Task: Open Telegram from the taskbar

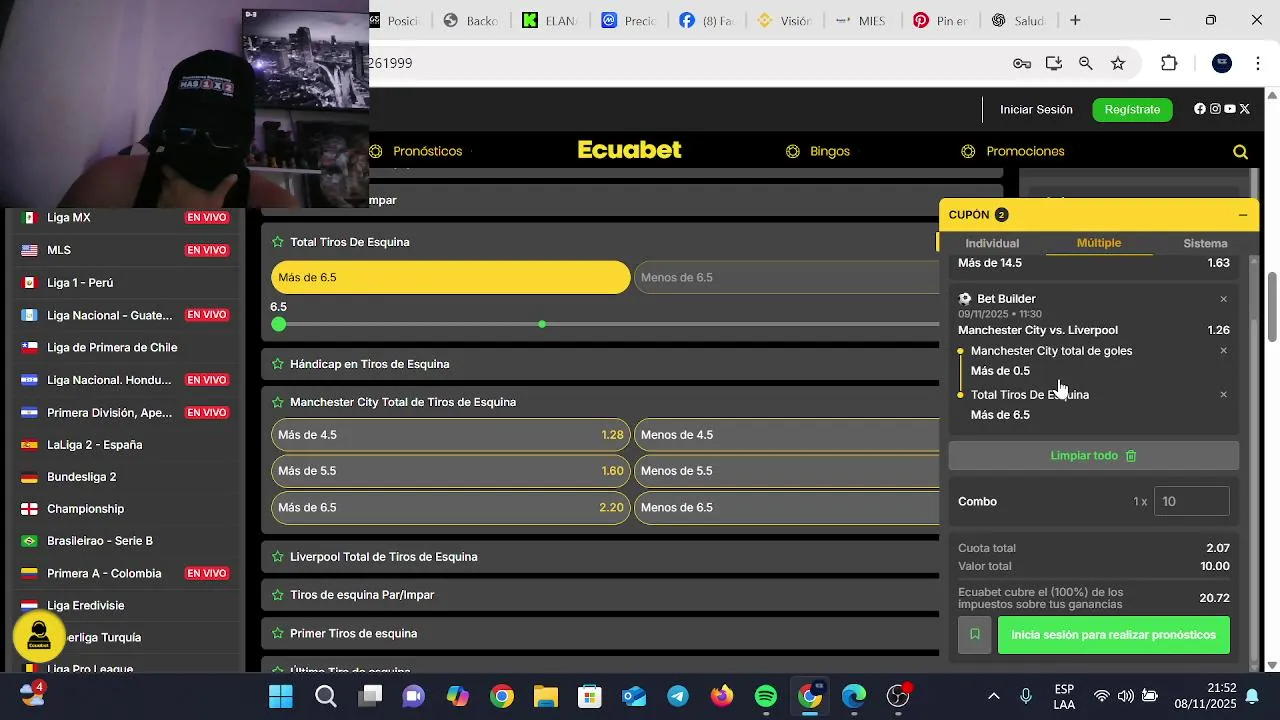Action: click(x=678, y=696)
